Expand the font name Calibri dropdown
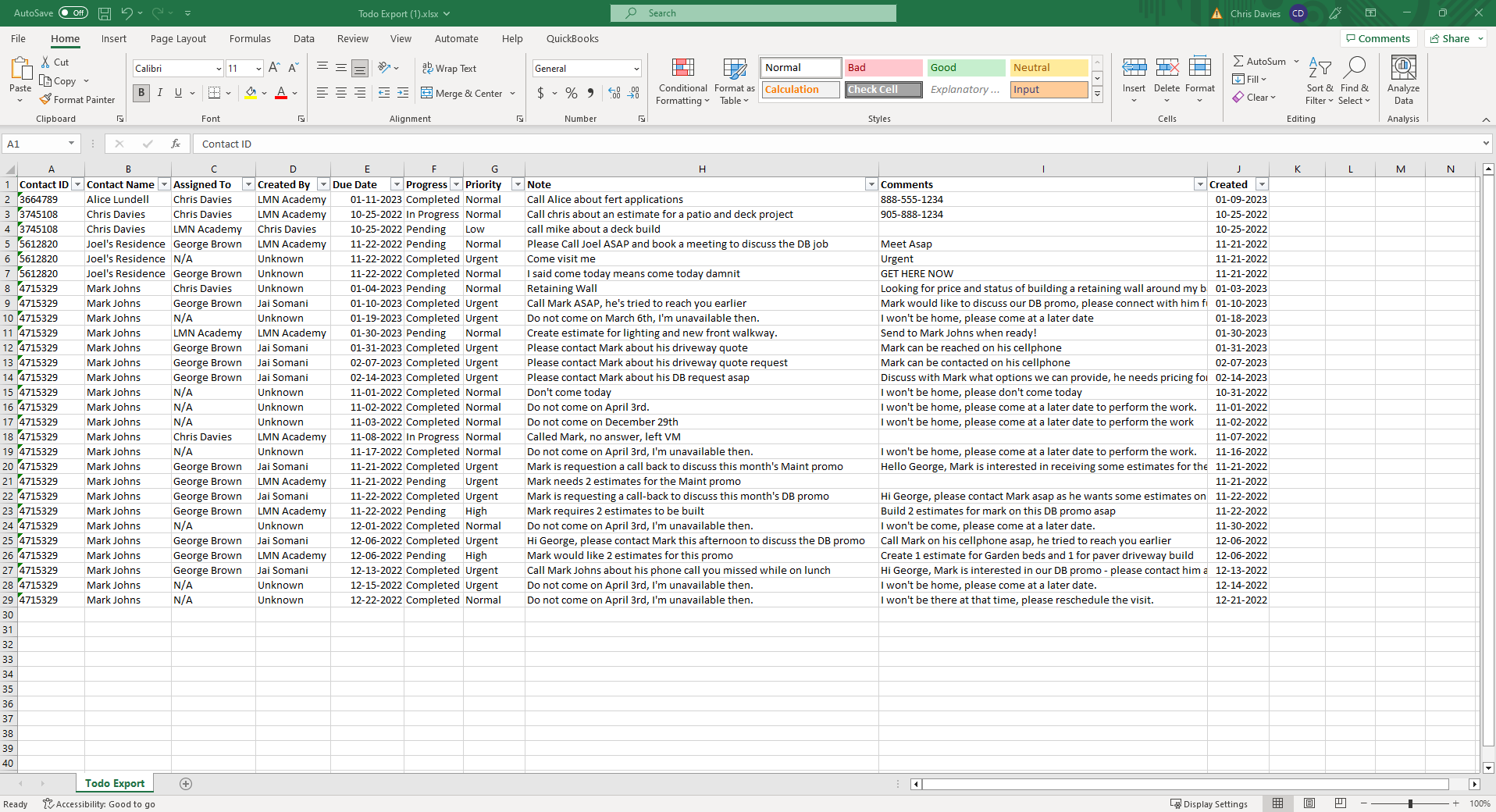The image size is (1496, 812). click(x=219, y=69)
